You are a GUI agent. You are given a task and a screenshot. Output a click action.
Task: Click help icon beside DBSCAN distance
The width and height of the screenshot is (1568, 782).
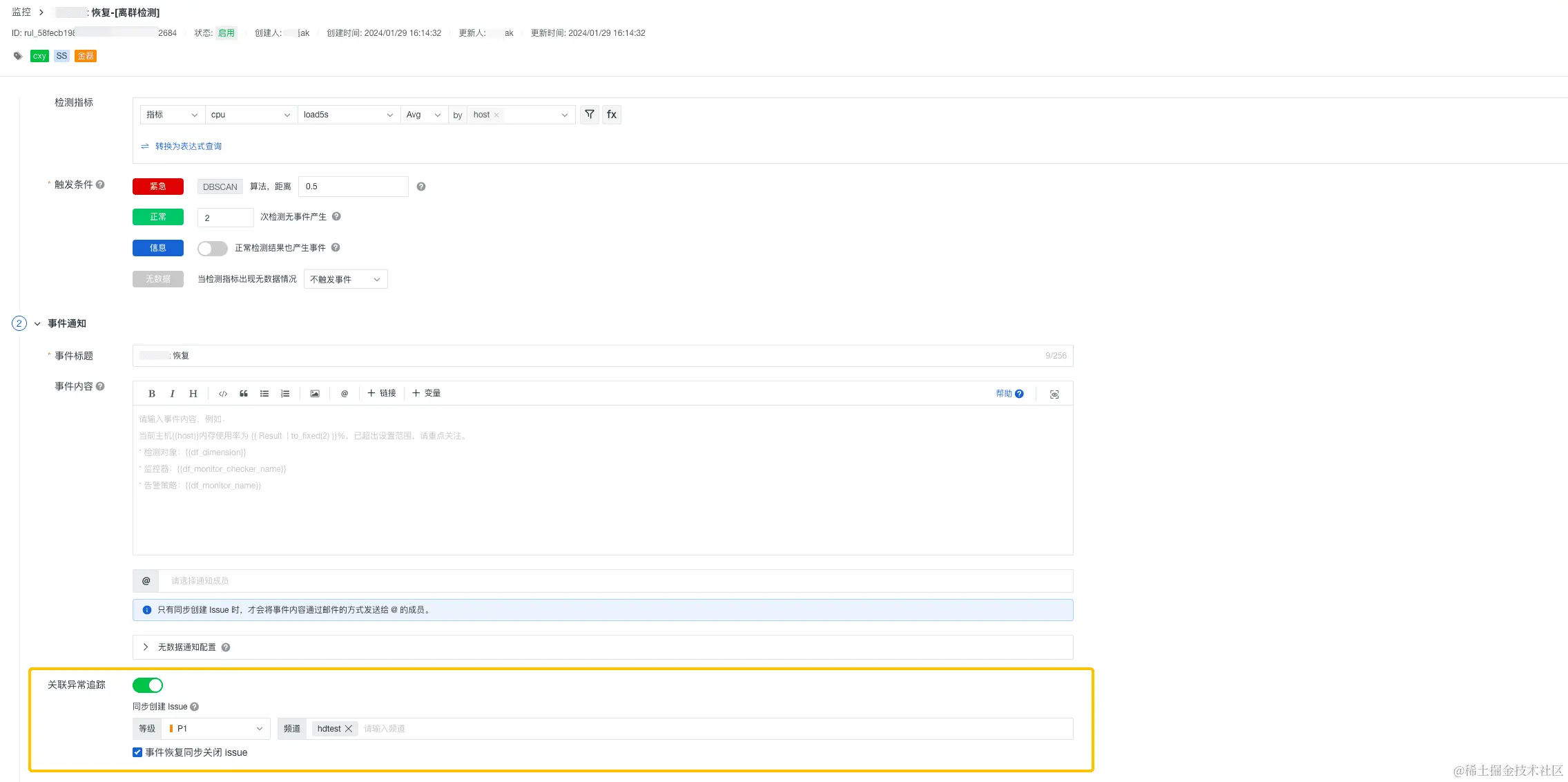[x=421, y=187]
